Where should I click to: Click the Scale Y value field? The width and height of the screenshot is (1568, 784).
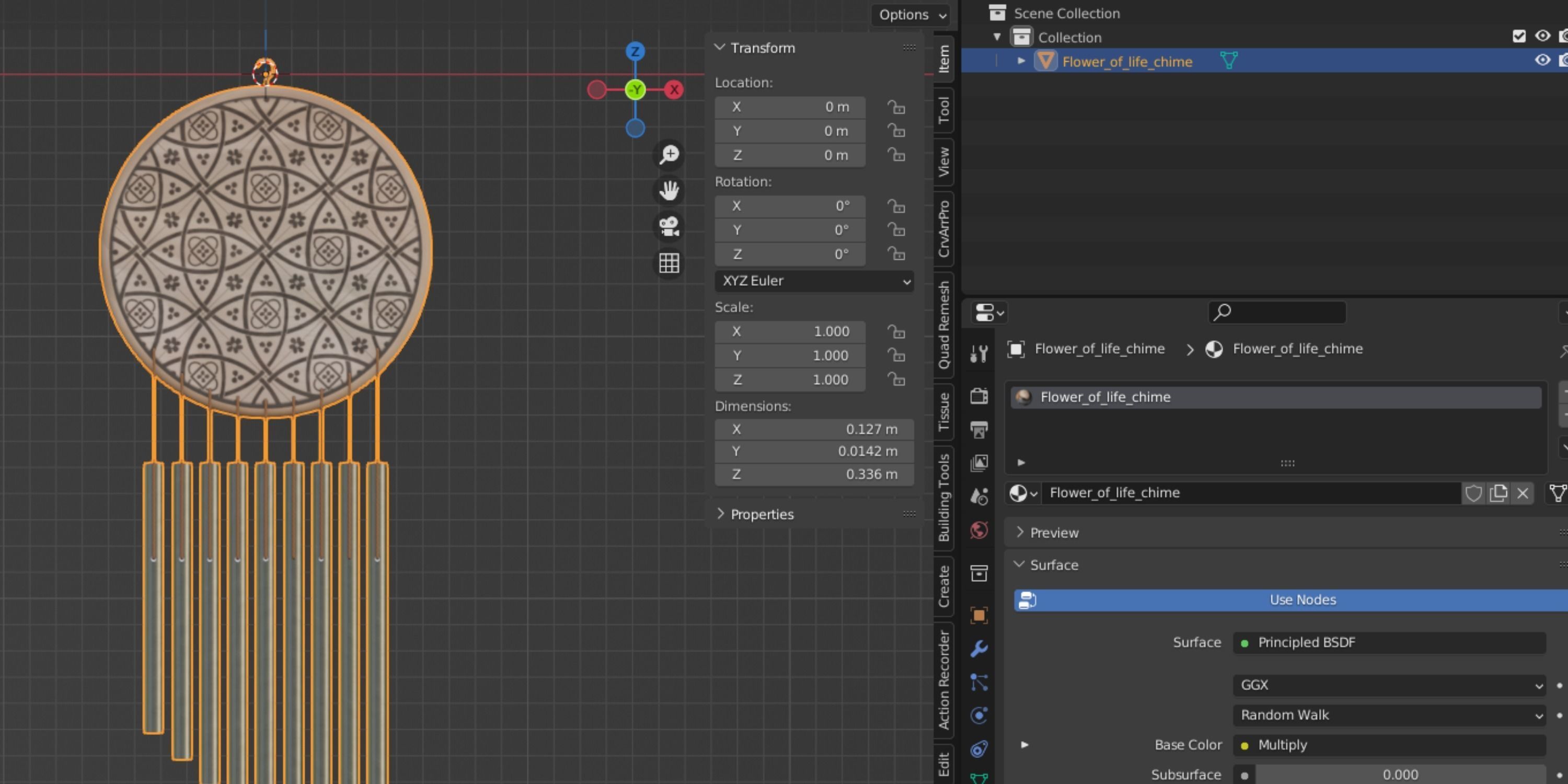point(789,355)
